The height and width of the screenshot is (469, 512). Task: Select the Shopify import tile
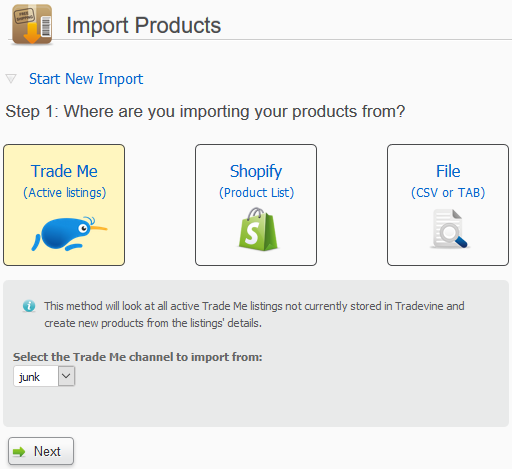tap(256, 205)
